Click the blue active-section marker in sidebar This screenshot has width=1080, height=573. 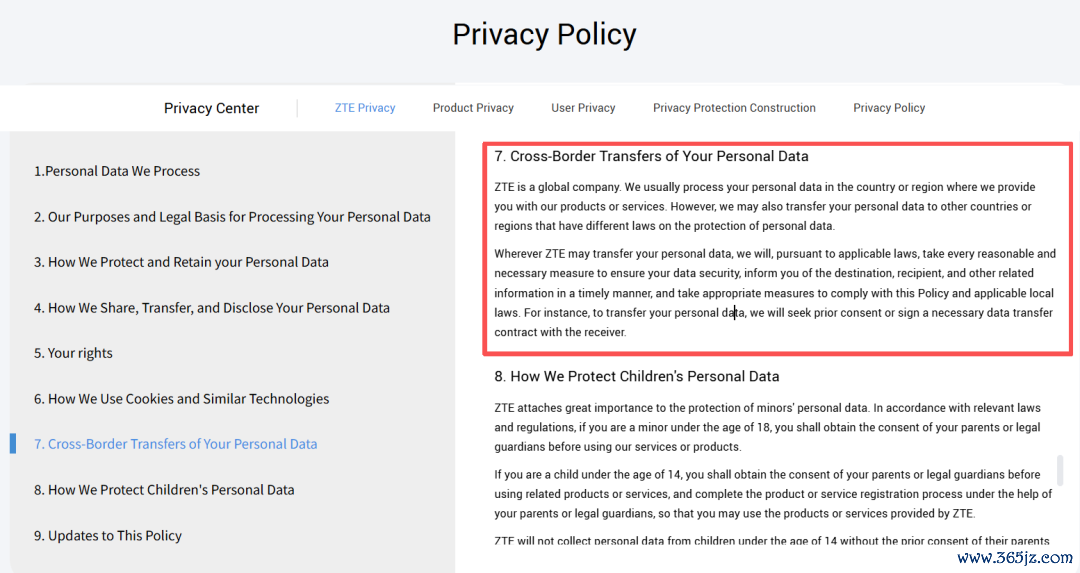click(x=12, y=444)
